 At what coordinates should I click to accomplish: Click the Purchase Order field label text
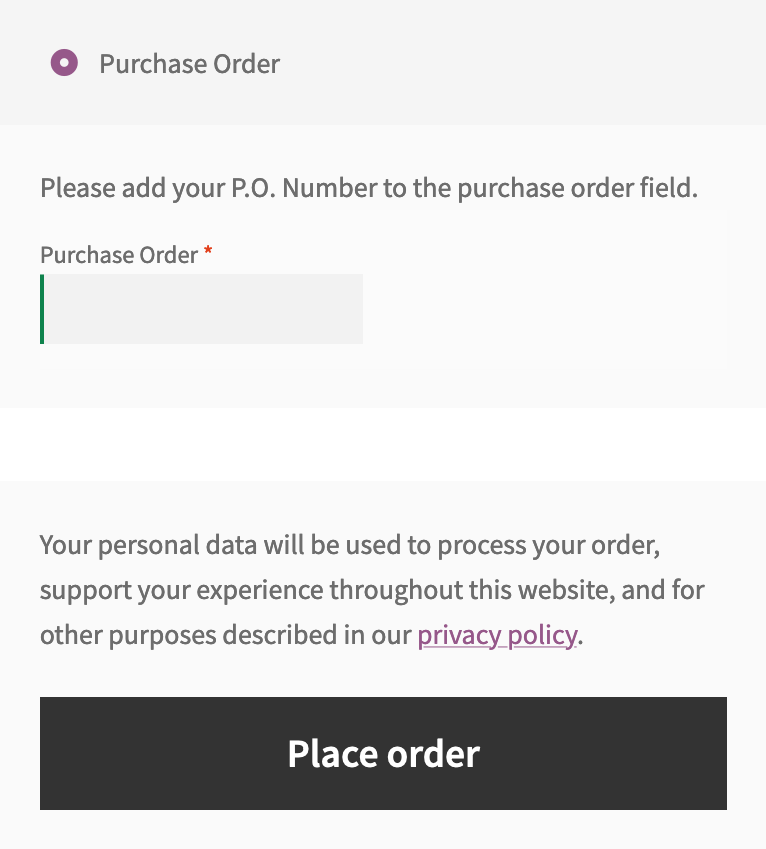117,255
